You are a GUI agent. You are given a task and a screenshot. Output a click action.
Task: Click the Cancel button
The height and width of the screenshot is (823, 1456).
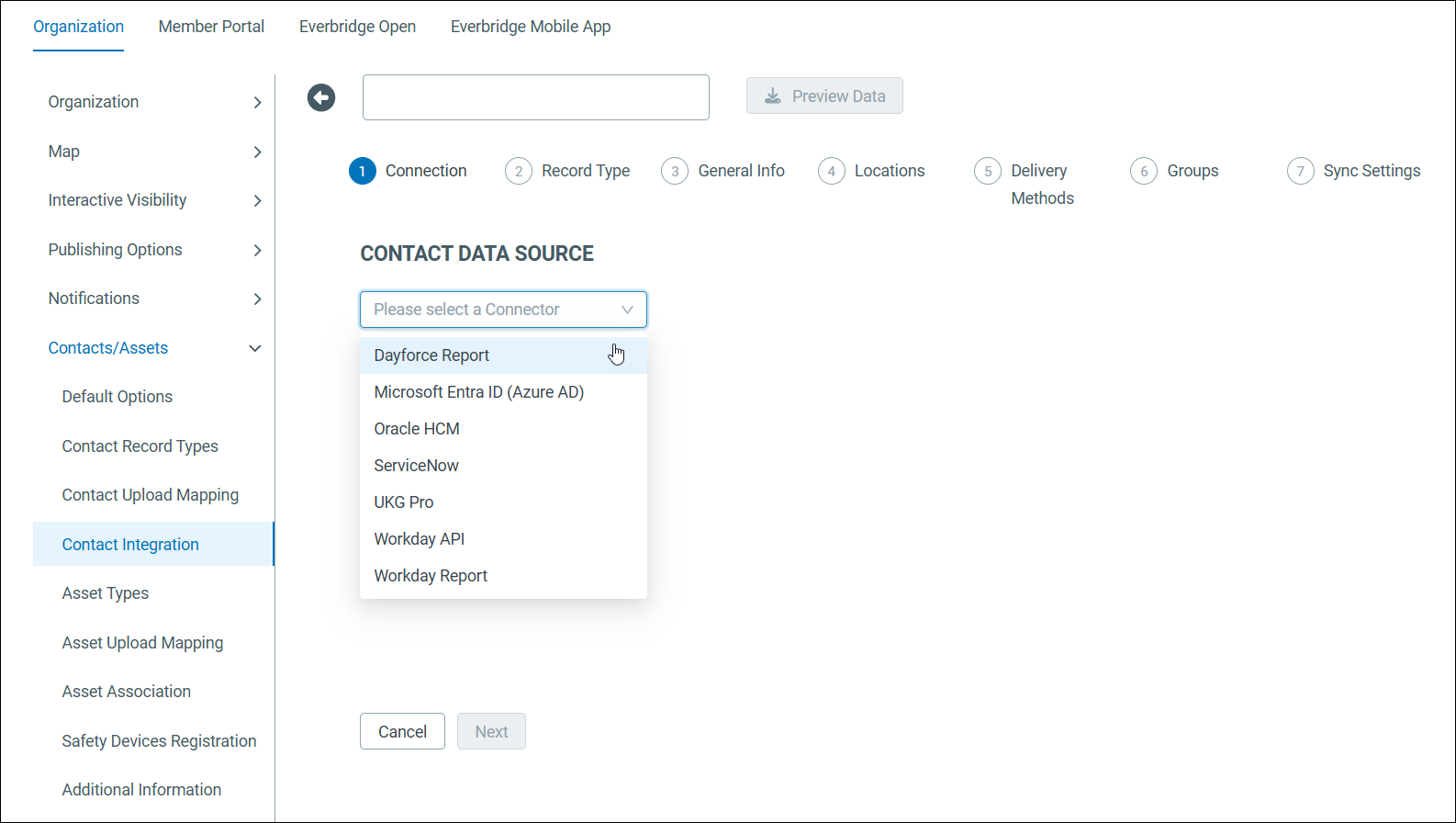(402, 731)
